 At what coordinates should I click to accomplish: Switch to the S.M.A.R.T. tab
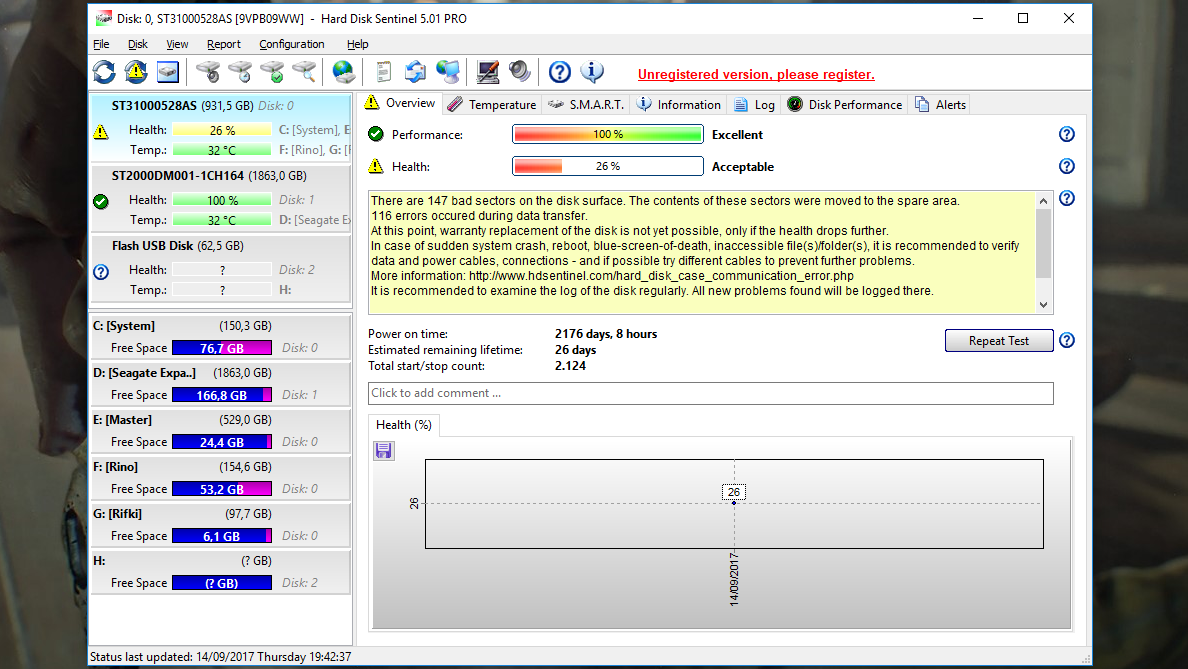click(x=587, y=105)
